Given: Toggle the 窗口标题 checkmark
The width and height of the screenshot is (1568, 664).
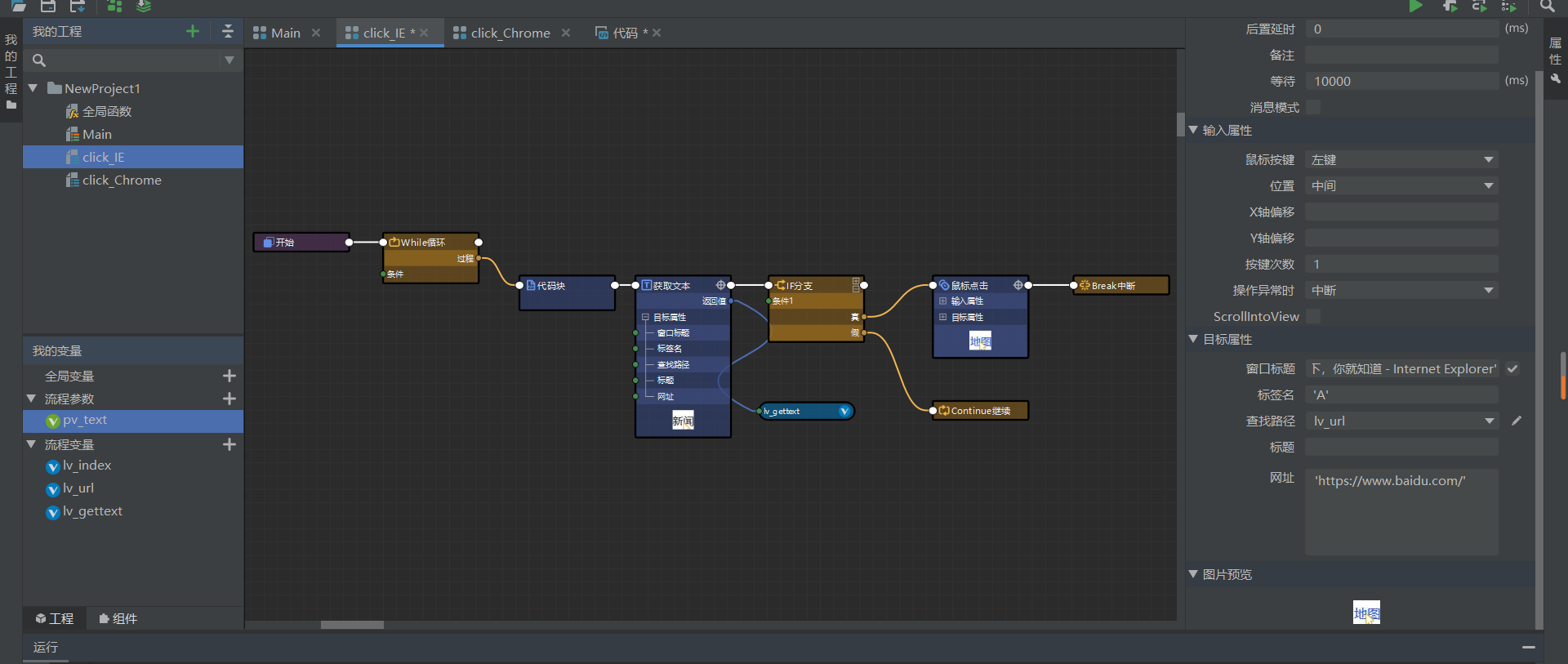Looking at the screenshot, I should [x=1512, y=368].
